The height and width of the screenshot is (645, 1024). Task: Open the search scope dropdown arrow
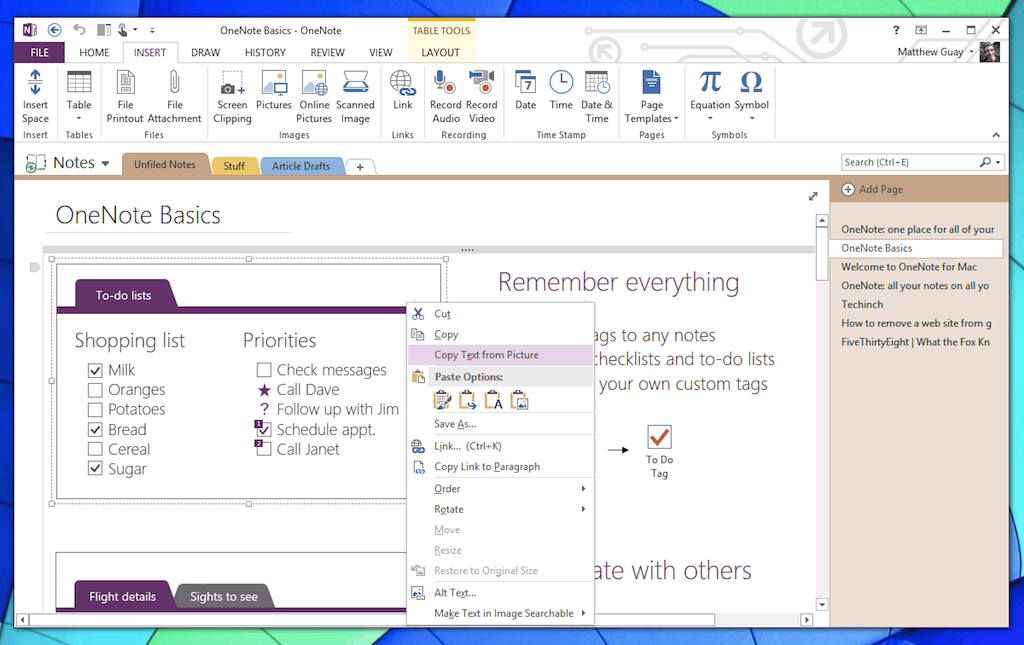[998, 163]
